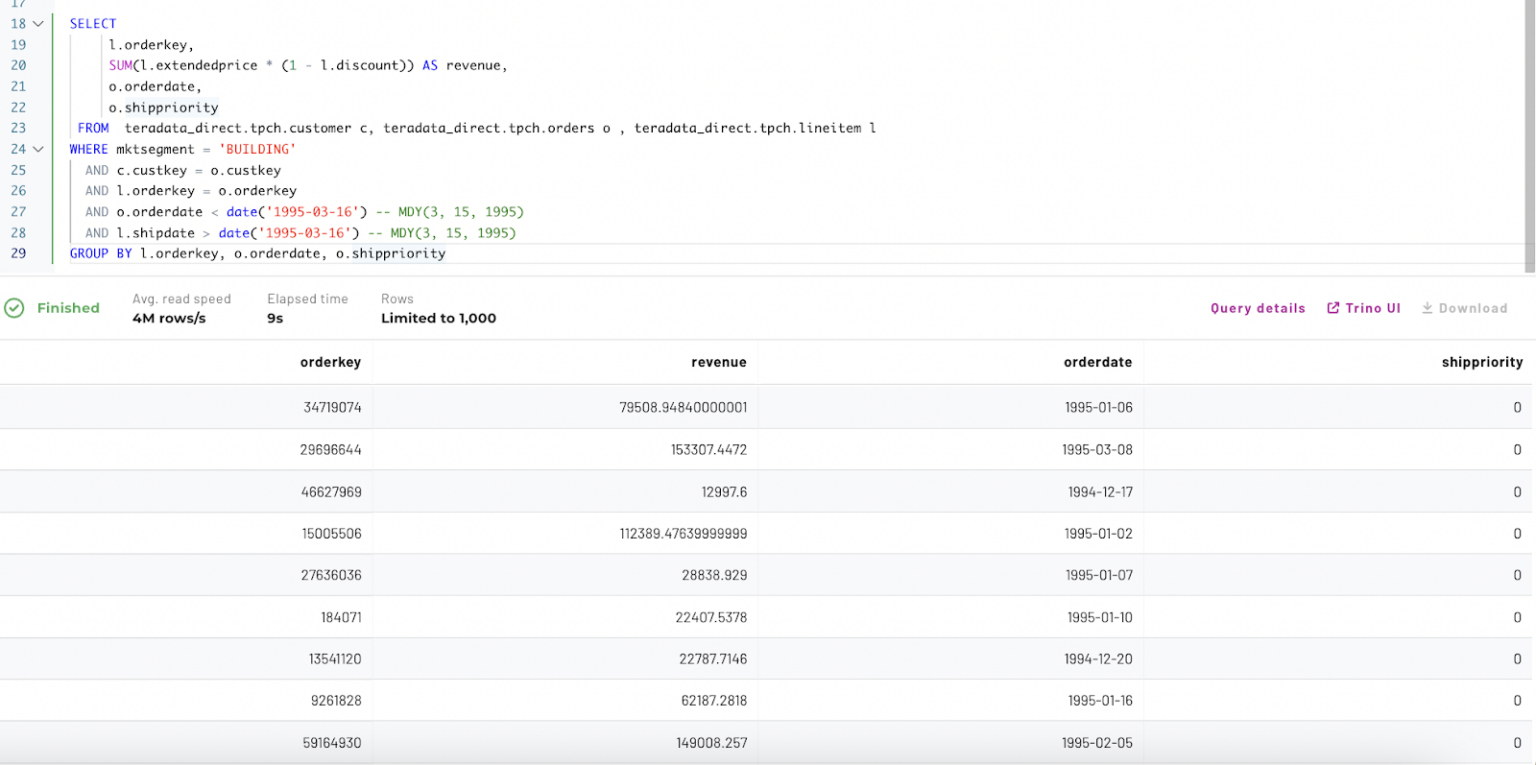1536x765 pixels.
Task: Collapse the SELECT block at line 18
Action: pyautogui.click(x=37, y=23)
